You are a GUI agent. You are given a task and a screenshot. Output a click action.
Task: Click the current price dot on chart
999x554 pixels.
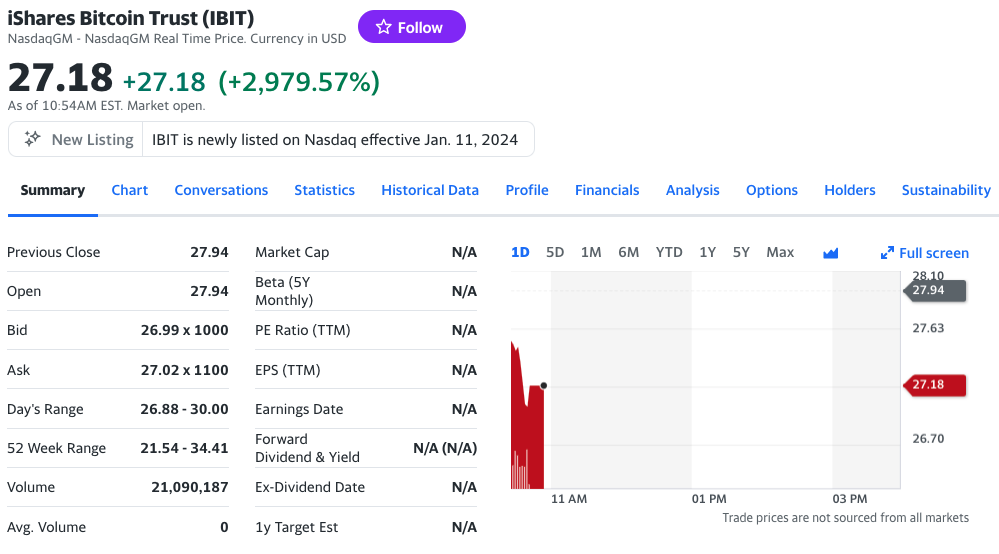(x=543, y=385)
